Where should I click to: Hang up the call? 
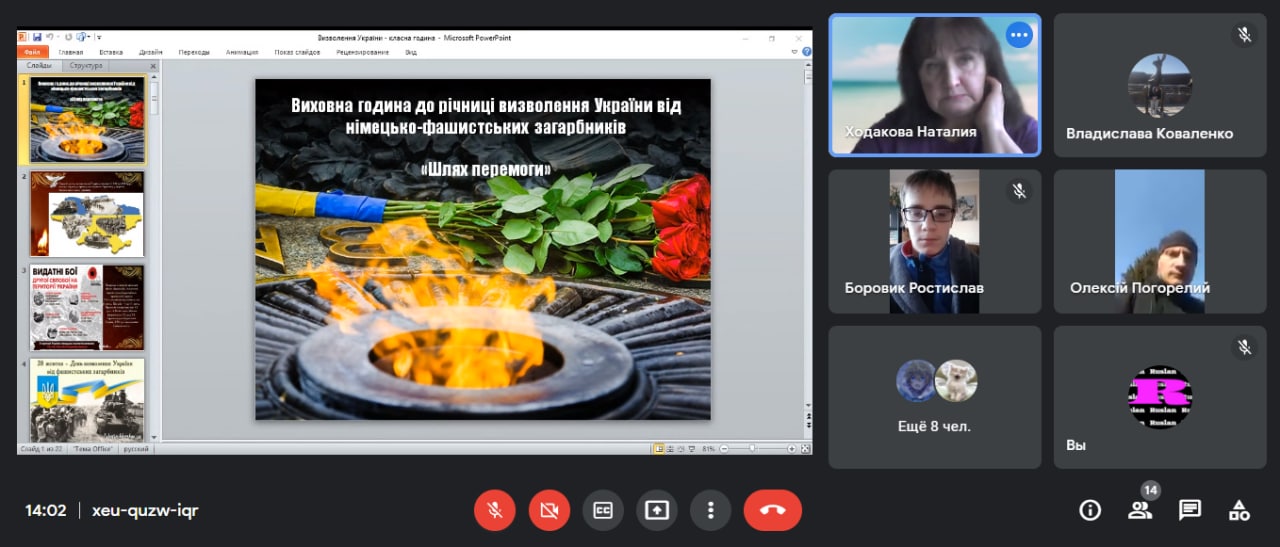pyautogui.click(x=772, y=510)
